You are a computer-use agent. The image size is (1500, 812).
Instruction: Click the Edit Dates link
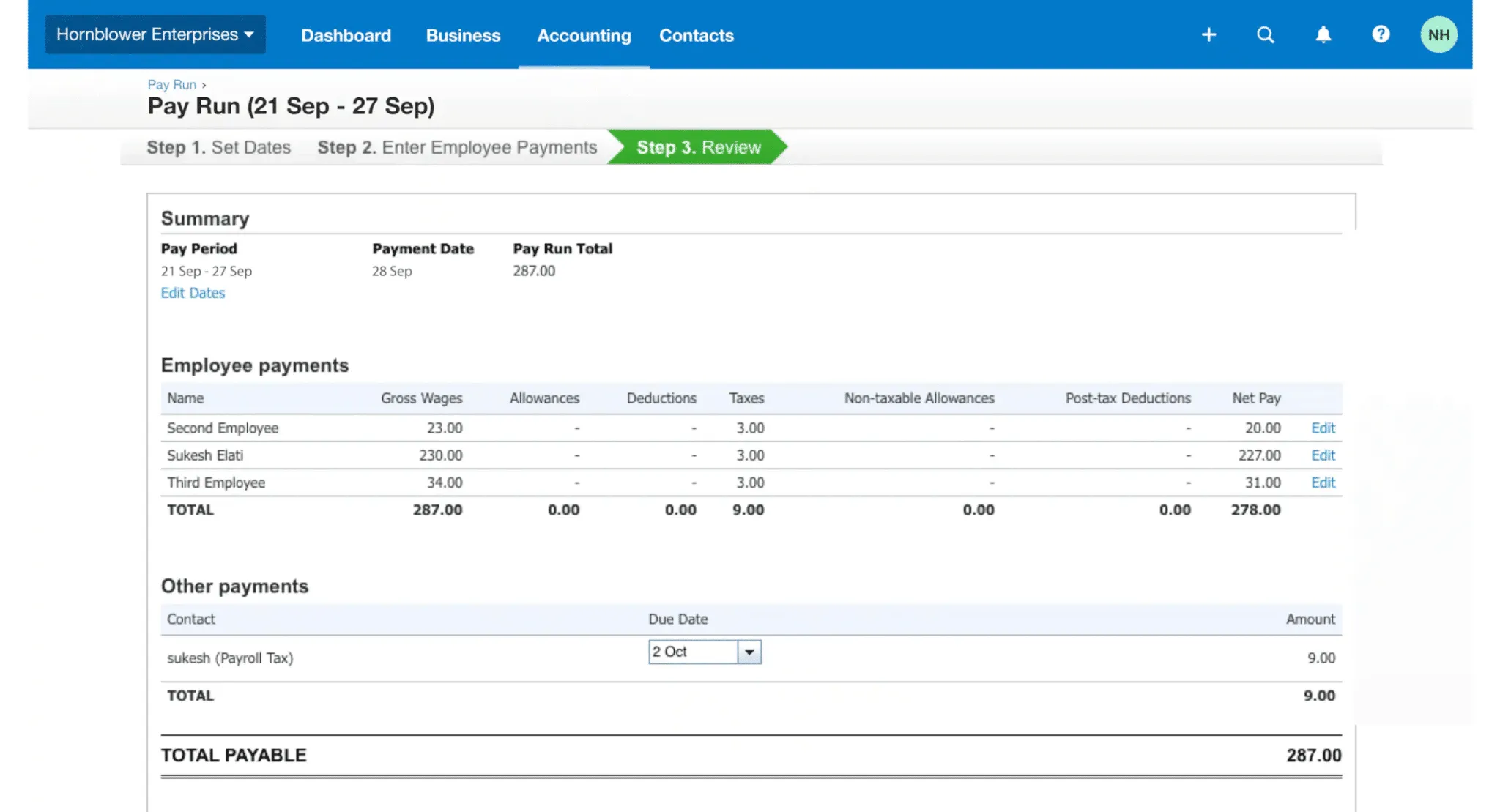pos(193,293)
